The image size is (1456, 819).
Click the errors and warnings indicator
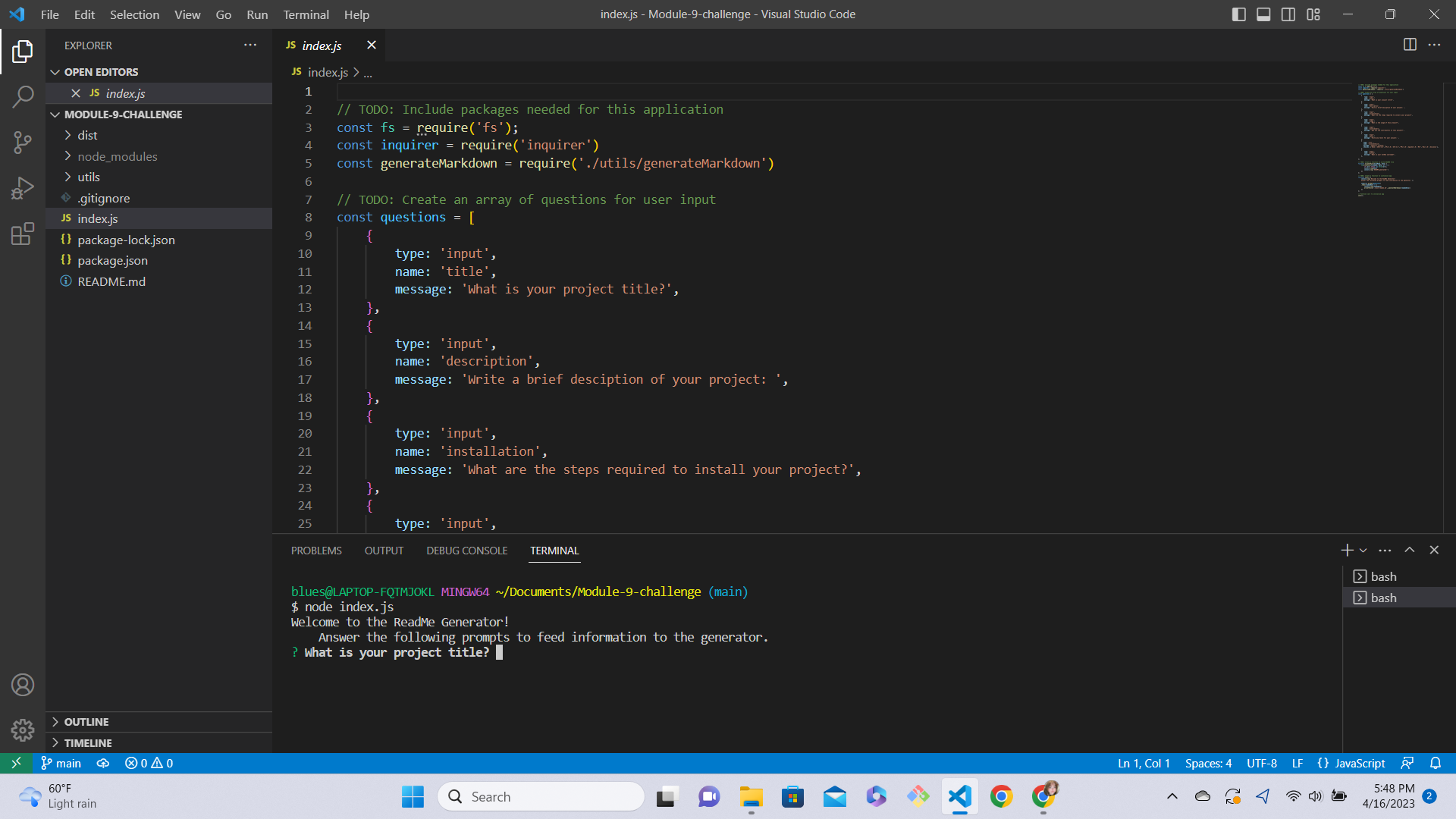(149, 763)
